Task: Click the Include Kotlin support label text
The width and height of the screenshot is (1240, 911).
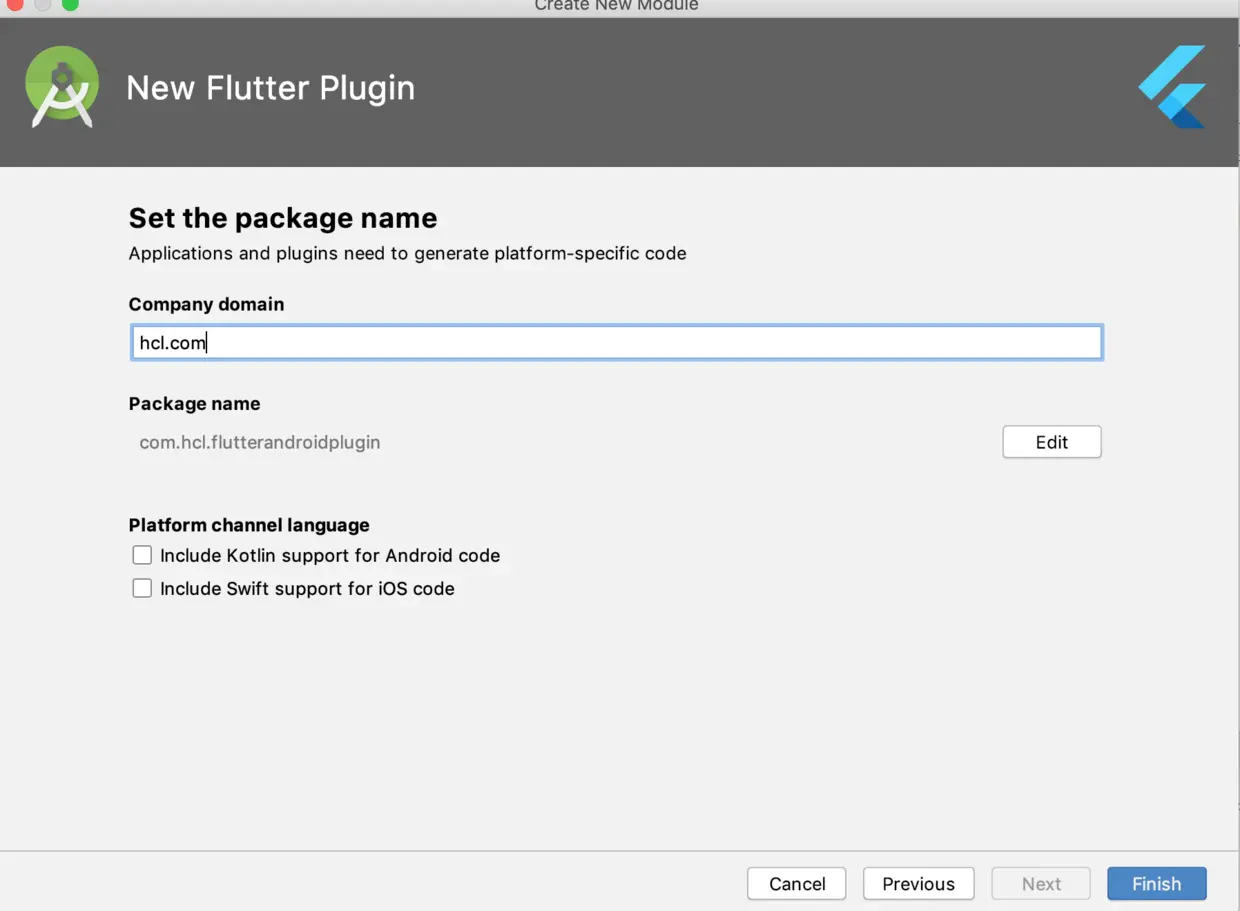Action: 330,555
